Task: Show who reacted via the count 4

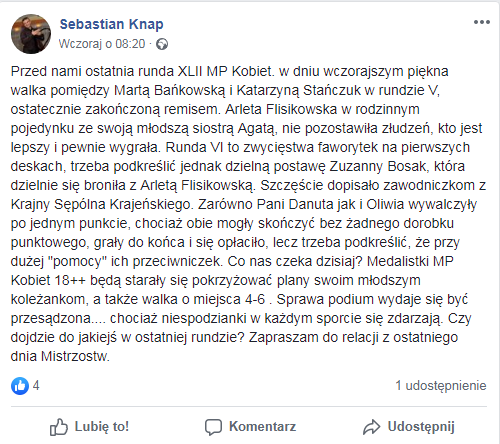Action: (36, 386)
